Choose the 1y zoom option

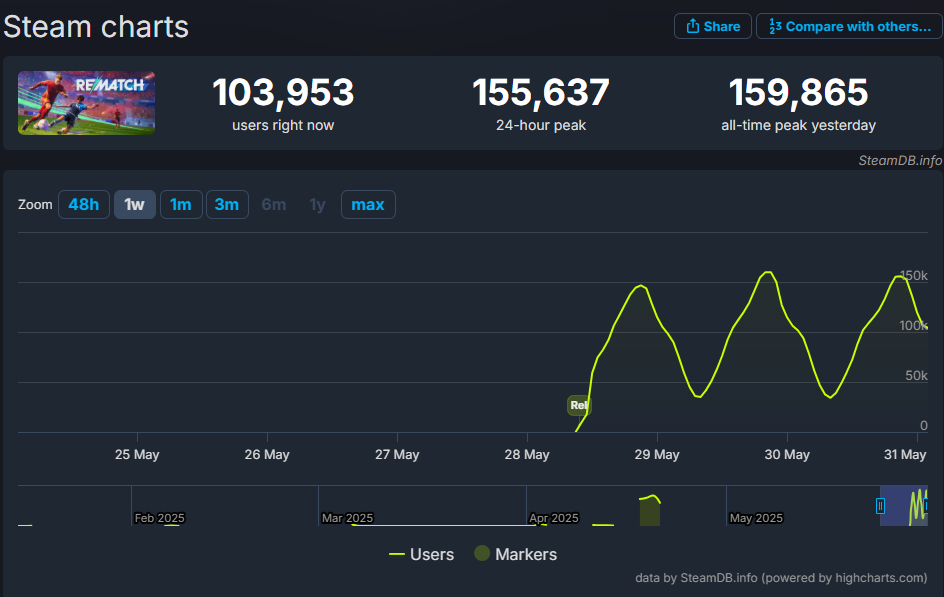tap(317, 205)
